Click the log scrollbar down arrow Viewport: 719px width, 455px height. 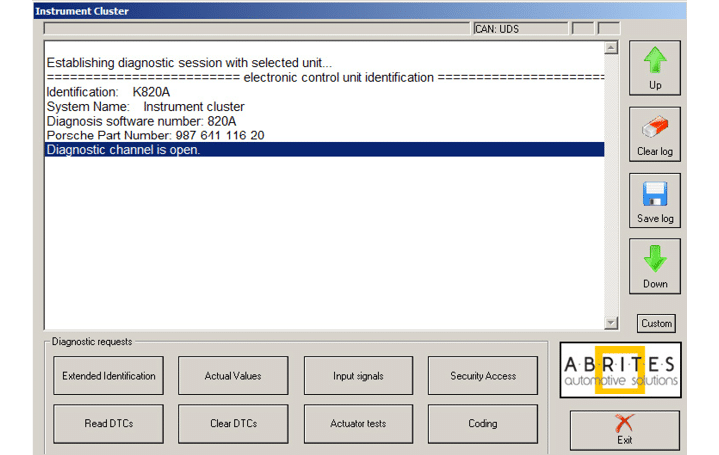coord(611,322)
